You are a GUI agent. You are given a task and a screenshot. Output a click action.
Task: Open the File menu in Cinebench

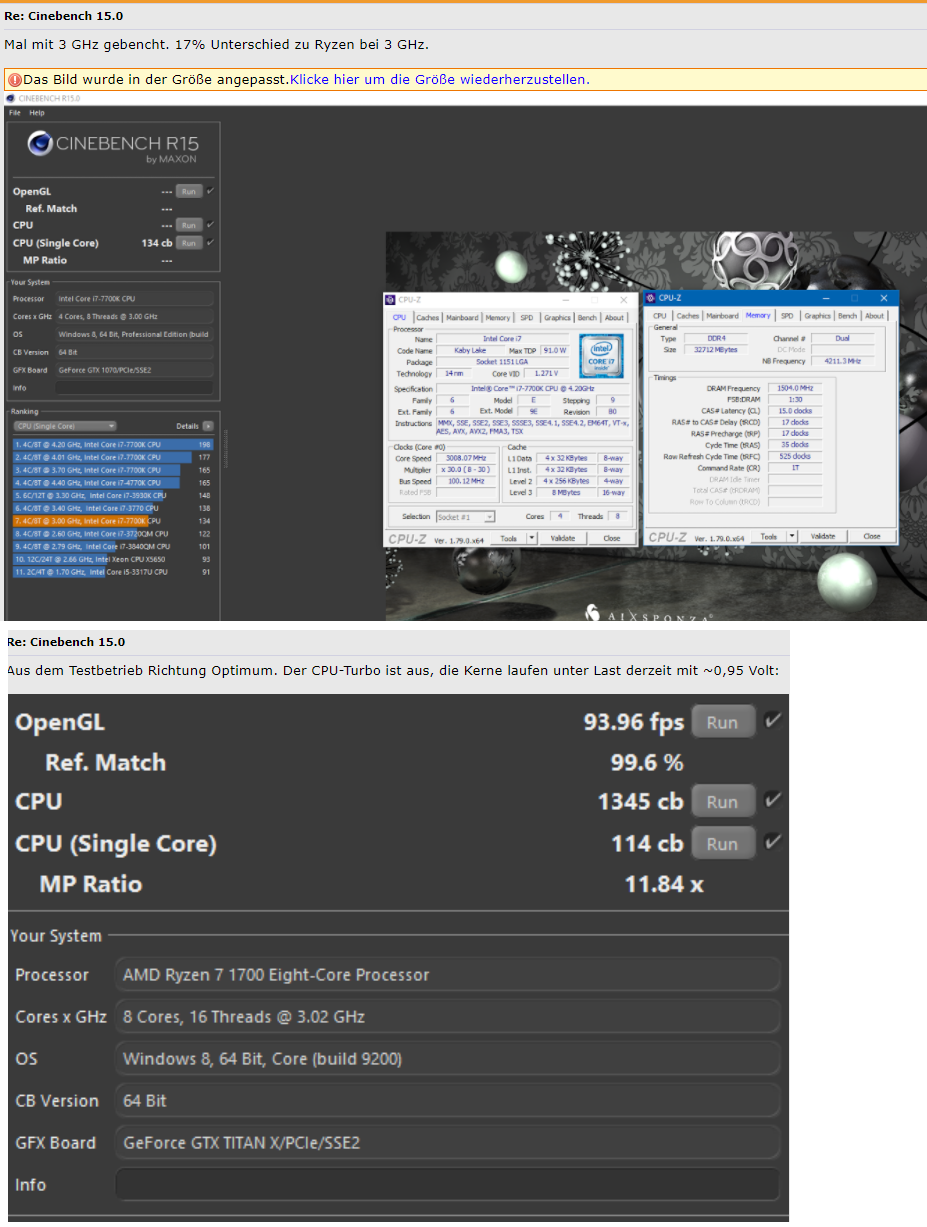point(14,113)
